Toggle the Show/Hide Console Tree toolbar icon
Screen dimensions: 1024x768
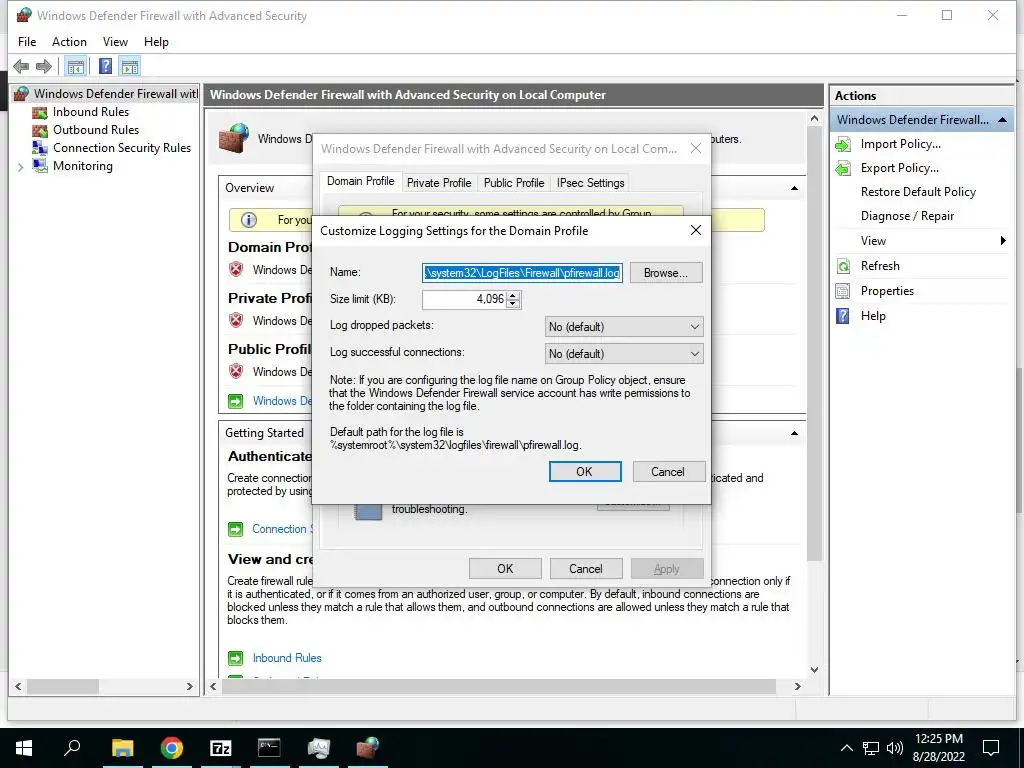76,66
